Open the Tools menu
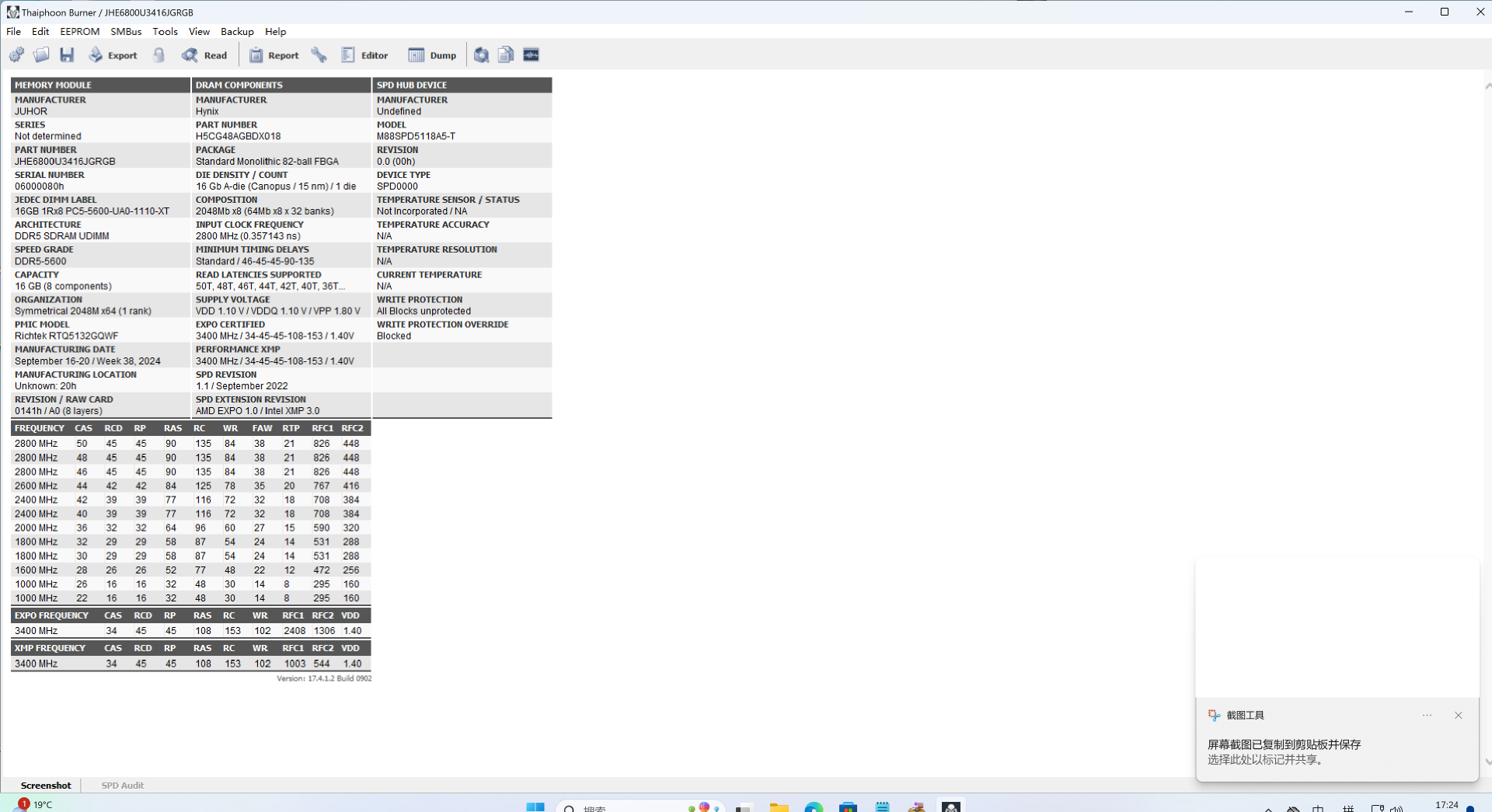 point(165,32)
